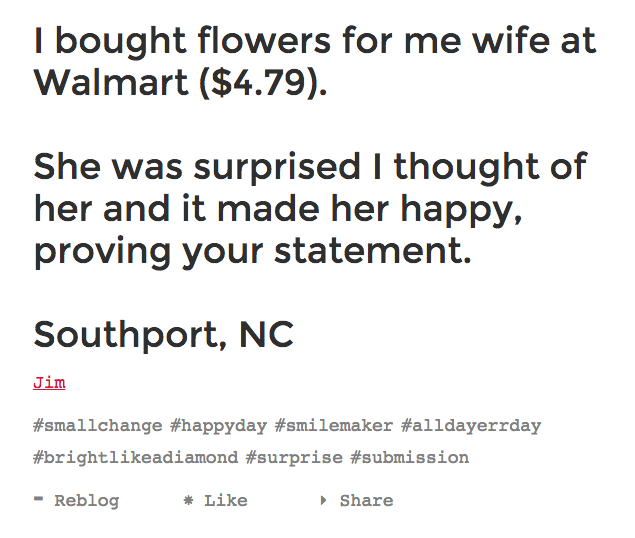Open the #brightlikeadiamond tag
635x538 pixels.
pos(136,458)
